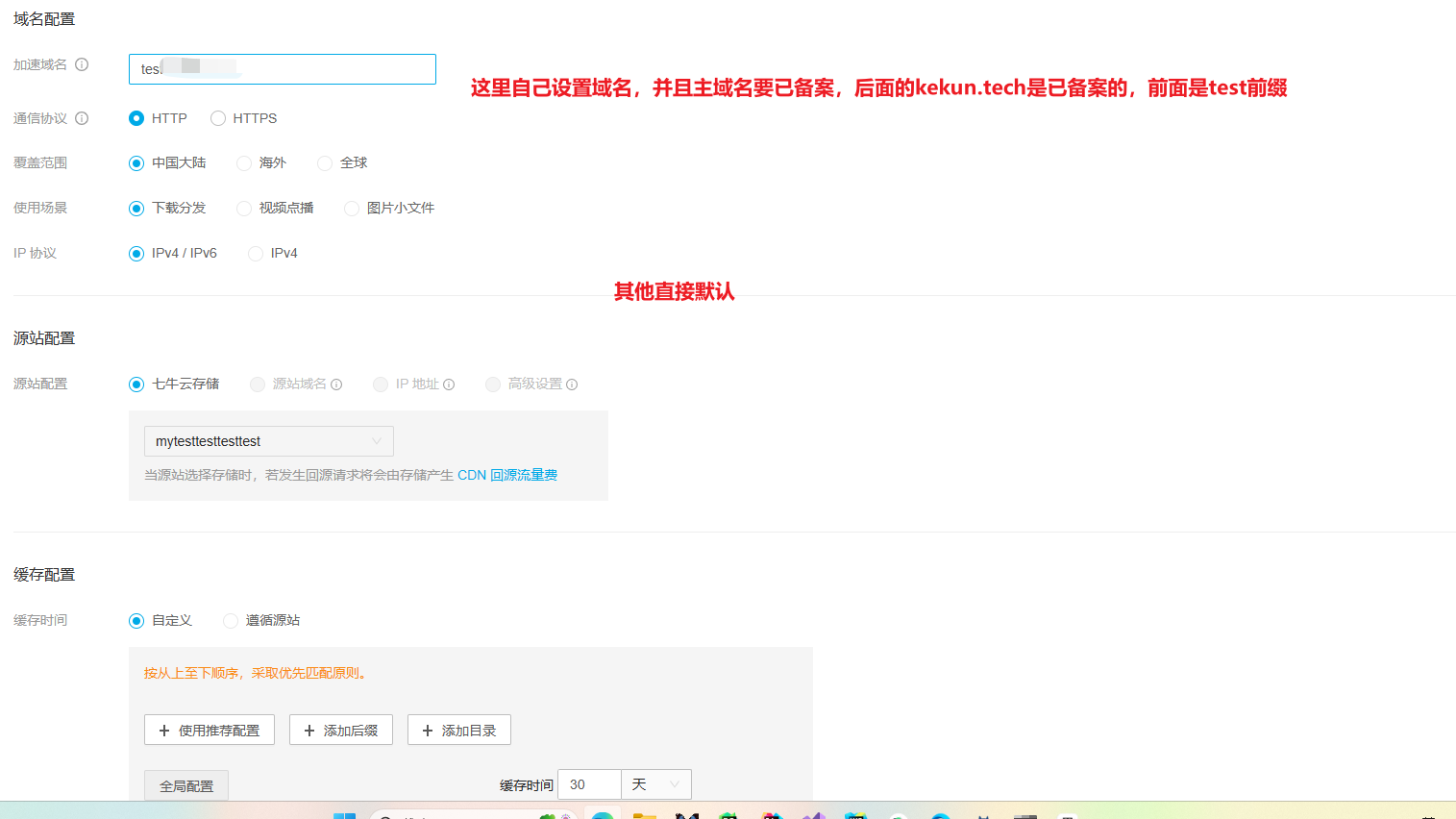The height and width of the screenshot is (819, 1456).
Task: Click the 源站配置 section heading
Action: coord(44,338)
